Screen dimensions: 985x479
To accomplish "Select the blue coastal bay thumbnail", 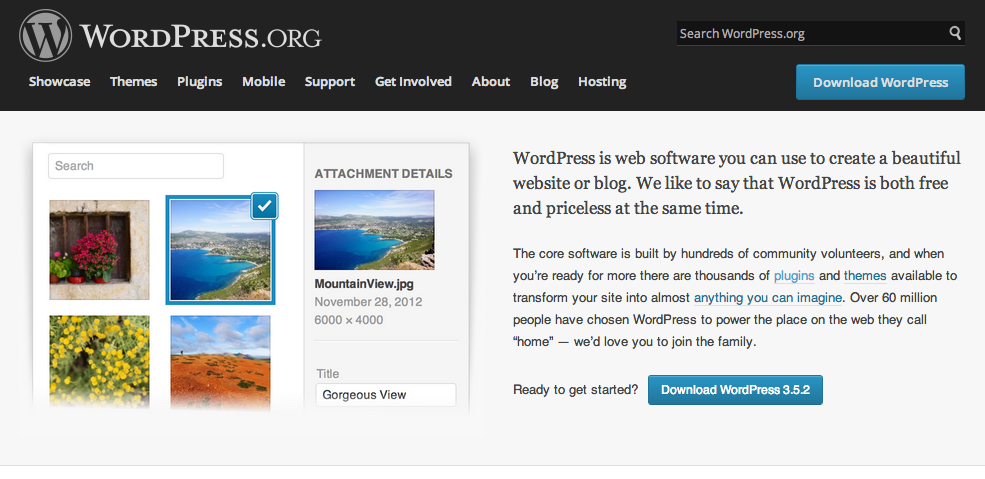I will tap(220, 250).
